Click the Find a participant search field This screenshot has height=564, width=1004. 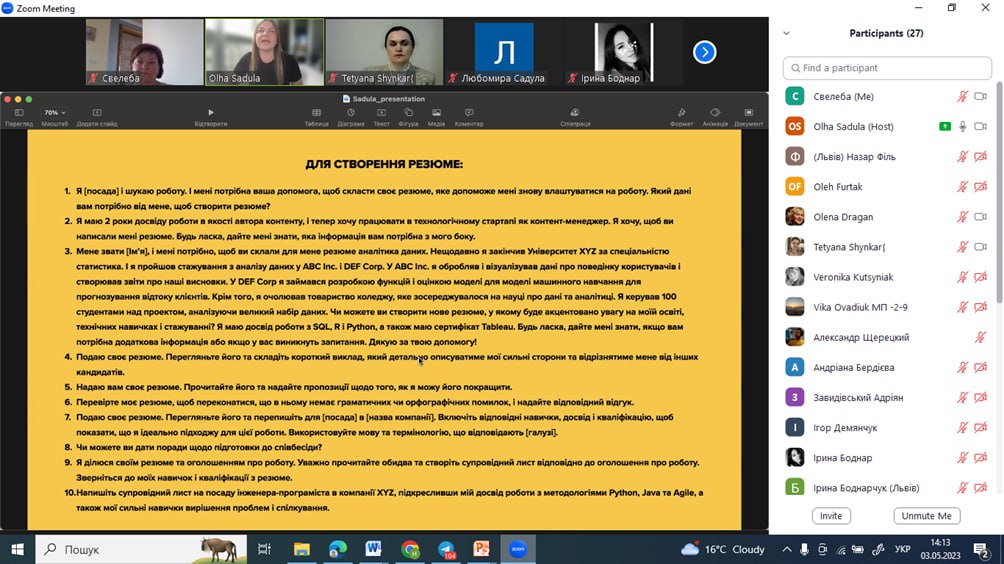pyautogui.click(x=887, y=68)
